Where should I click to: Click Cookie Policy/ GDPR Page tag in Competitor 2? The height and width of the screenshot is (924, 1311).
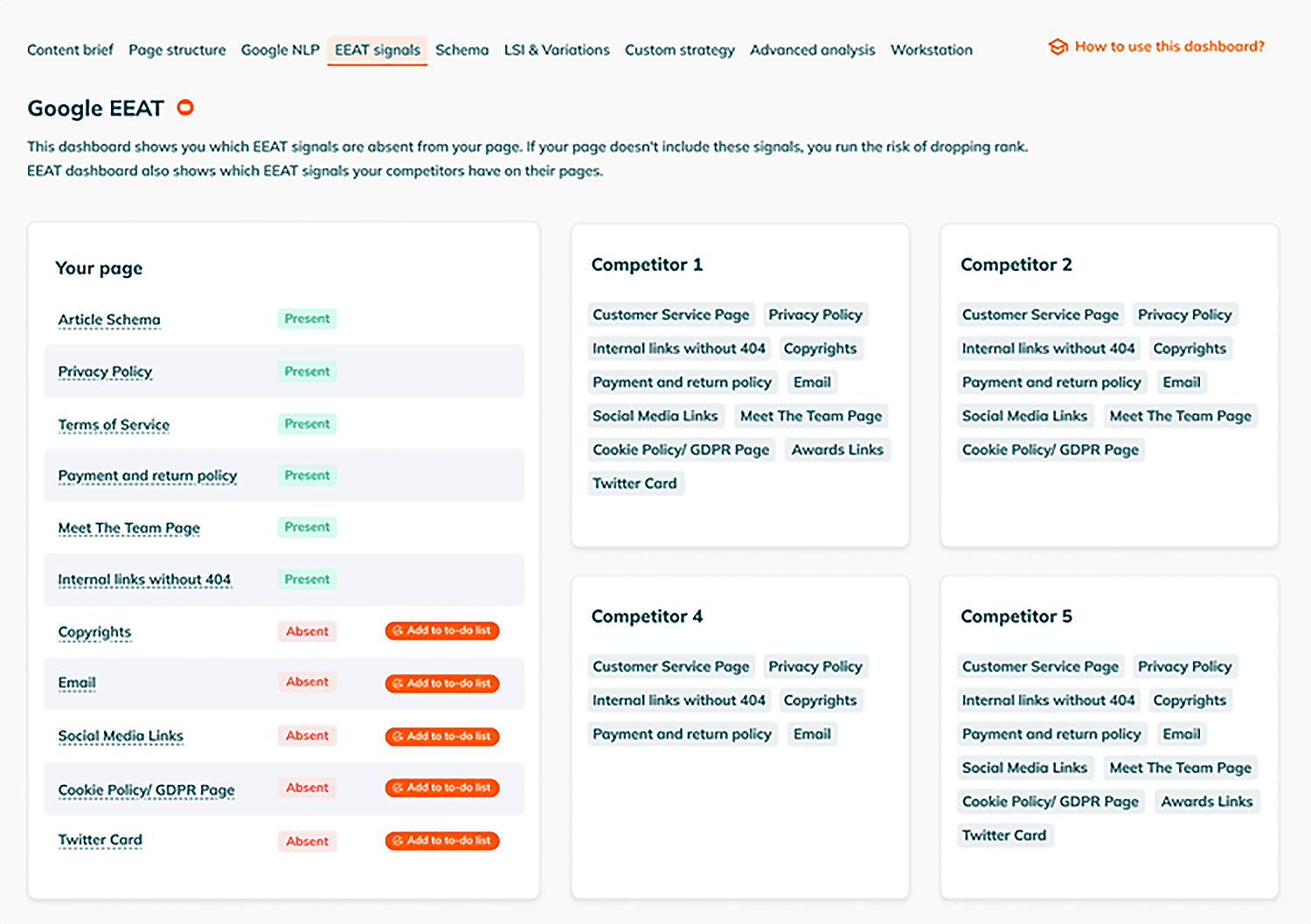click(1051, 449)
